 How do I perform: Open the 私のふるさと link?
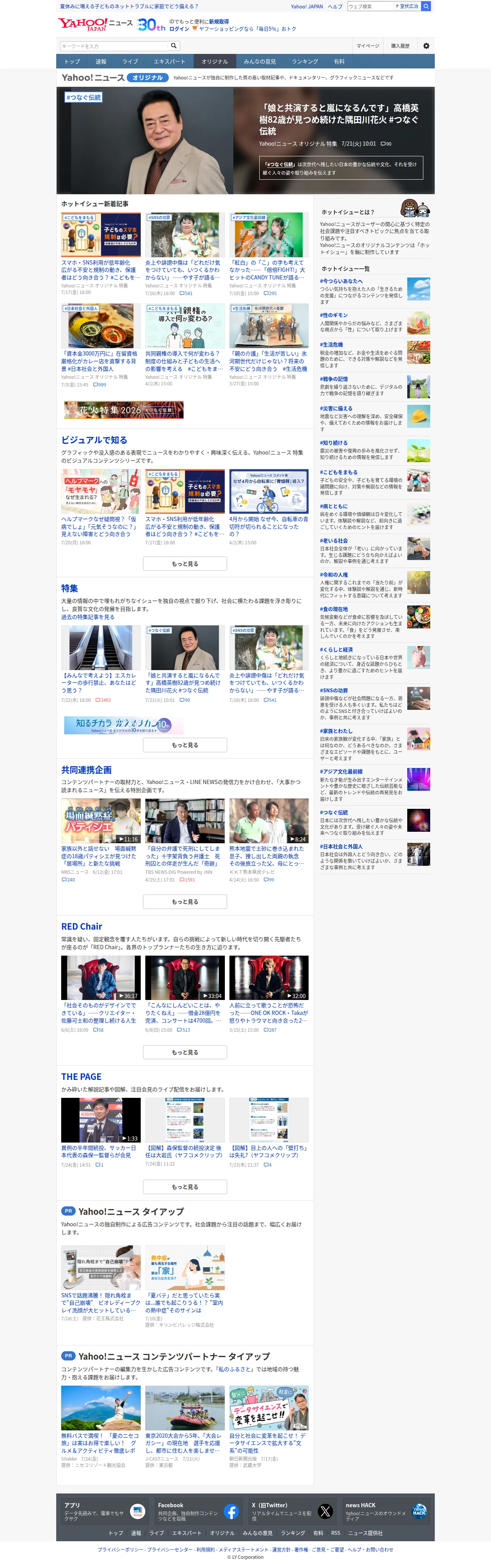point(234,1369)
